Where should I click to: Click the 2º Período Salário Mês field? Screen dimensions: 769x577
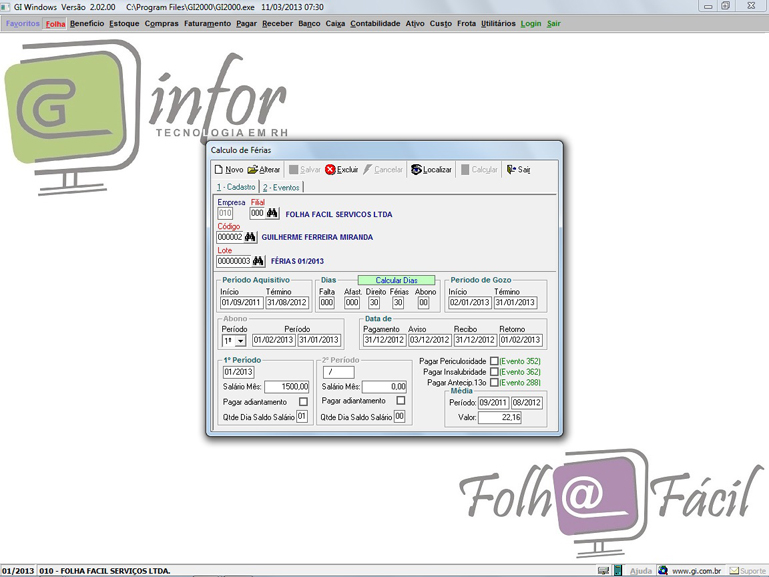coord(384,387)
